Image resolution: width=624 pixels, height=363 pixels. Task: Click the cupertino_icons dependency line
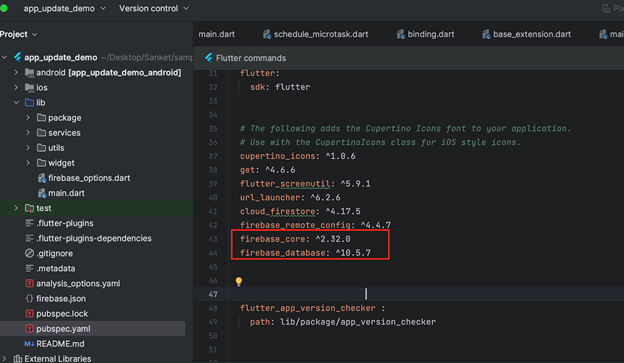coord(298,156)
